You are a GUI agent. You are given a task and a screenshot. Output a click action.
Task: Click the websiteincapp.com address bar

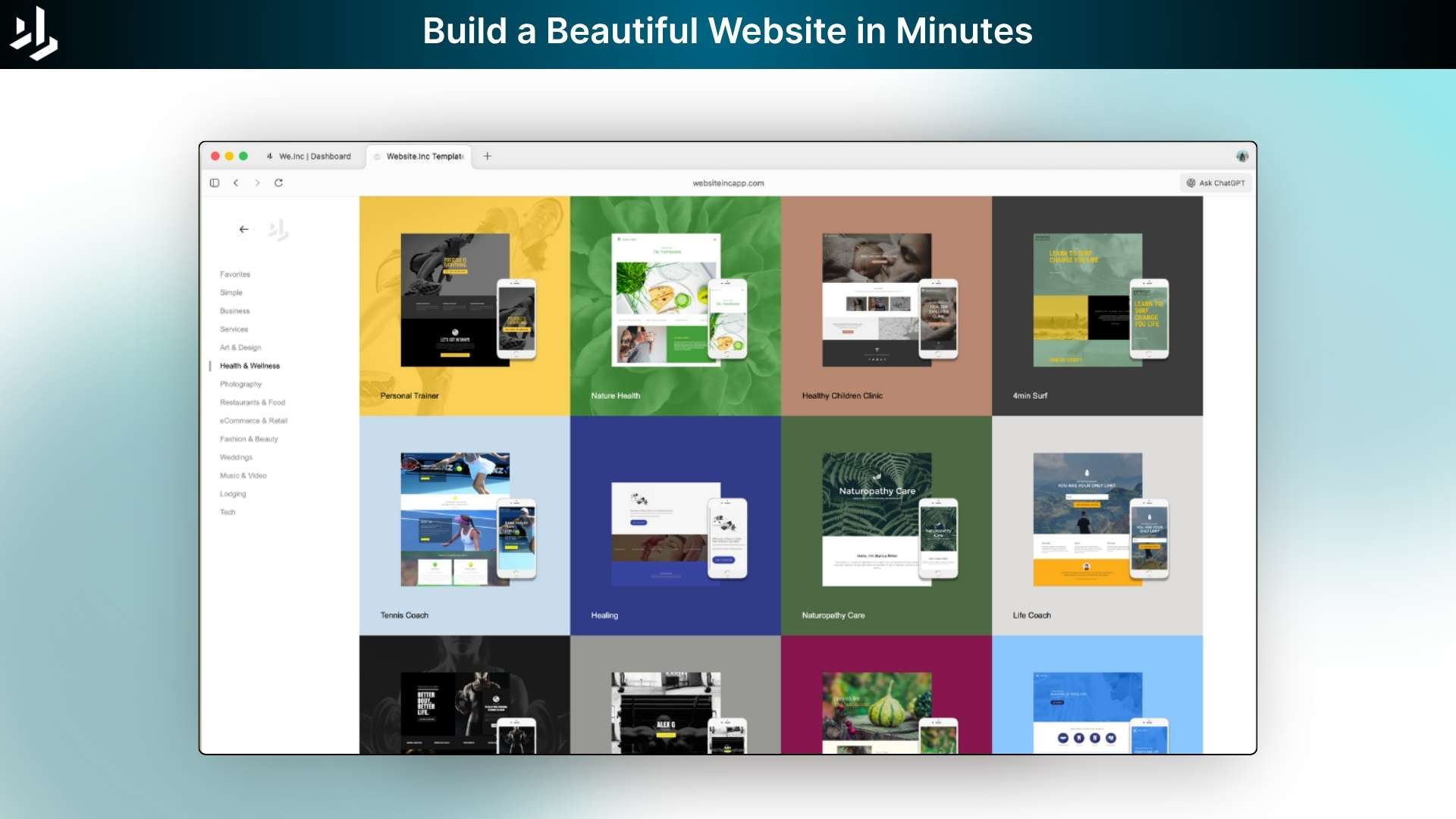click(x=728, y=184)
